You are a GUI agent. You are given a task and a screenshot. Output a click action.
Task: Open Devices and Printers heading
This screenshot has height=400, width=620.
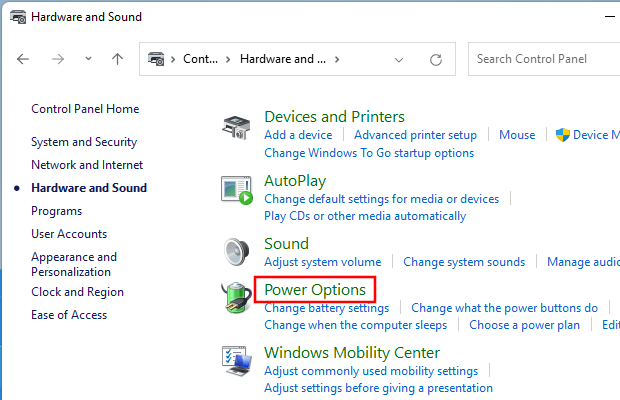point(334,117)
